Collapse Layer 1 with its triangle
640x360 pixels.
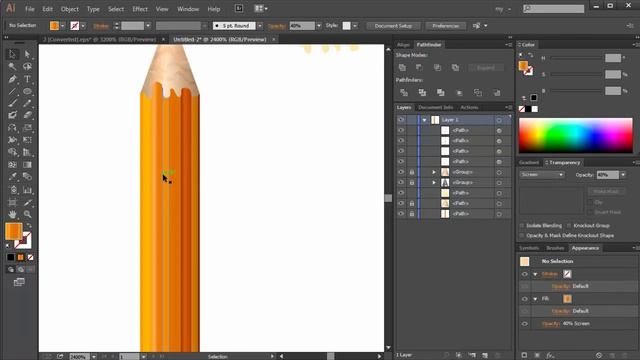[424, 120]
